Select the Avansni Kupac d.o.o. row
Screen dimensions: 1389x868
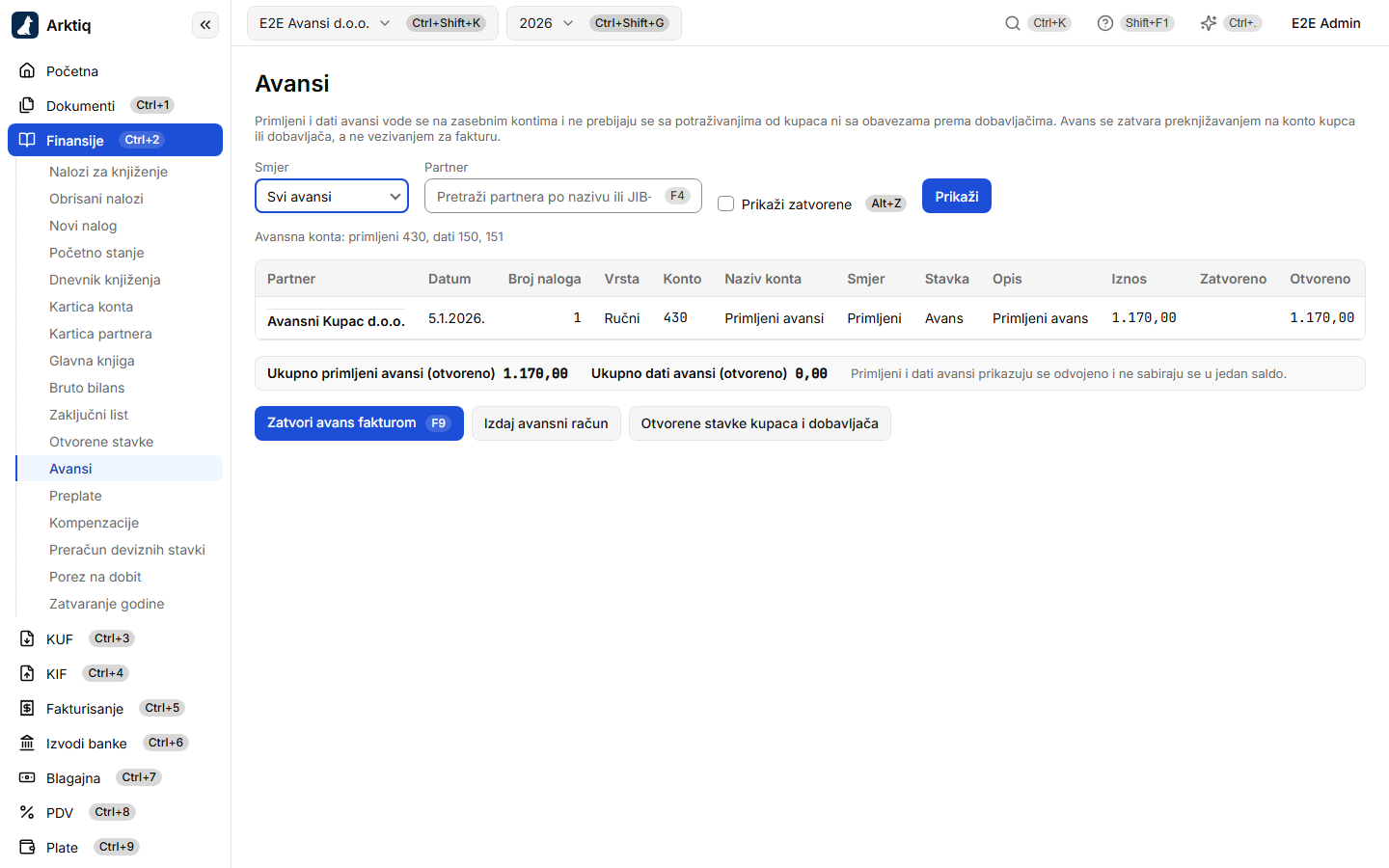coord(810,318)
